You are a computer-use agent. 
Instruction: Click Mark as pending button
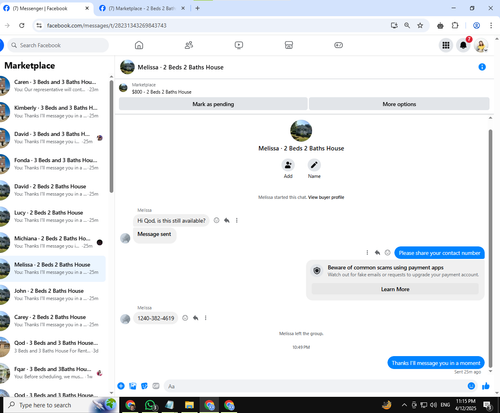click(x=213, y=104)
